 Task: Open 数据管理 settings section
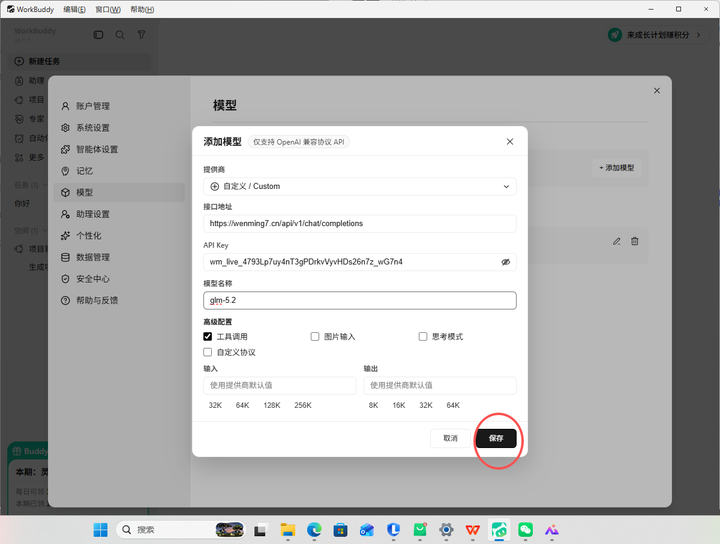[x=119, y=257]
